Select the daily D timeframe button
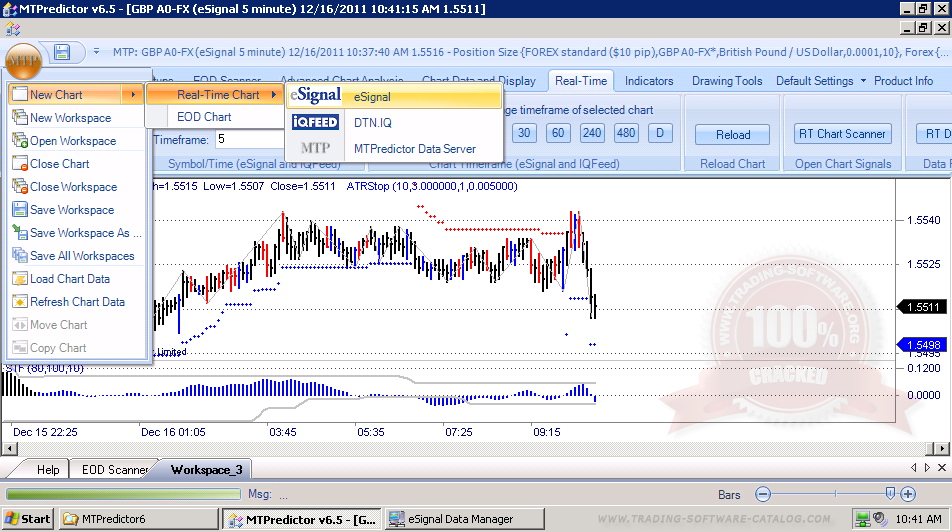 coord(660,133)
